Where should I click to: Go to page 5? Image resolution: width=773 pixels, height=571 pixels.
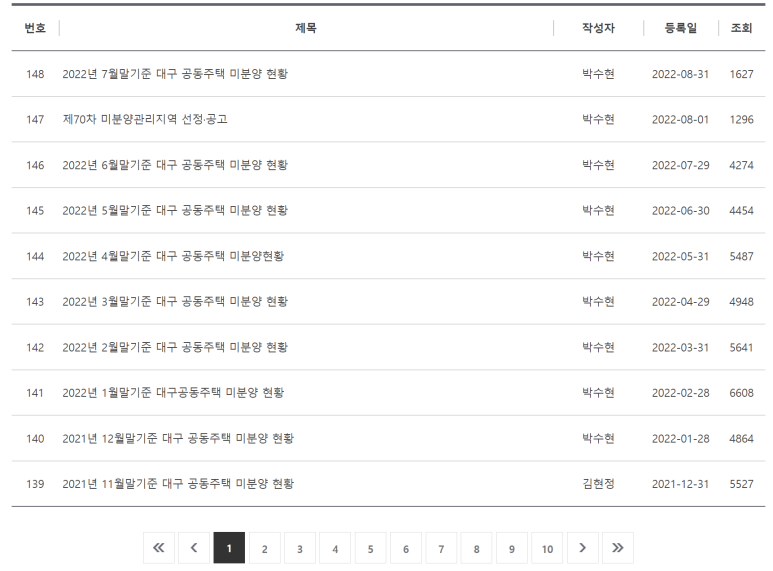371,548
